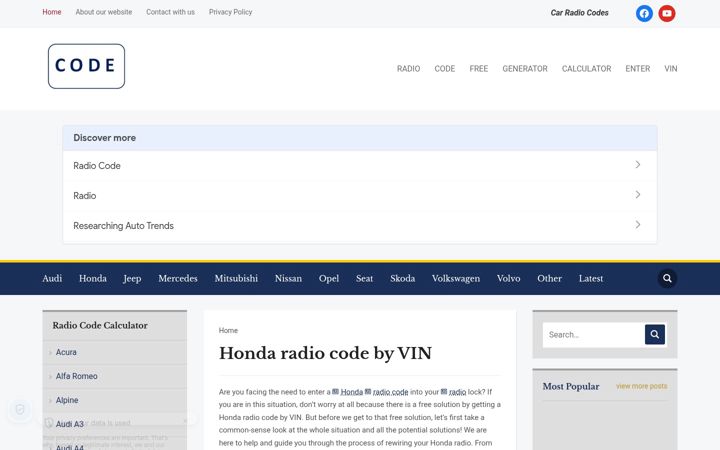Open the Jeep category
Image resolution: width=720 pixels, height=450 pixels.
[x=132, y=278]
